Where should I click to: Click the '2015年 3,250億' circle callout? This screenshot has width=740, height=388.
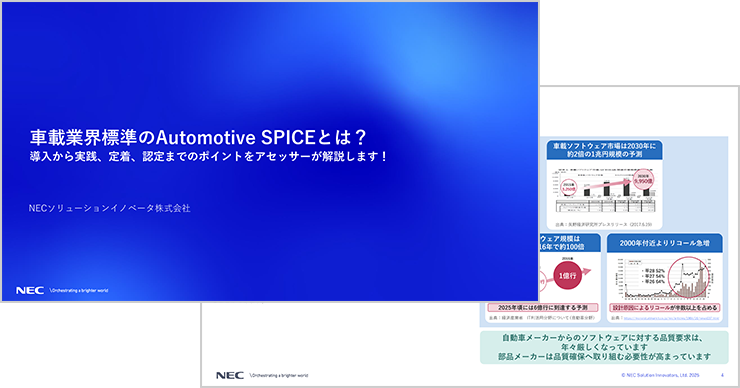(x=568, y=188)
